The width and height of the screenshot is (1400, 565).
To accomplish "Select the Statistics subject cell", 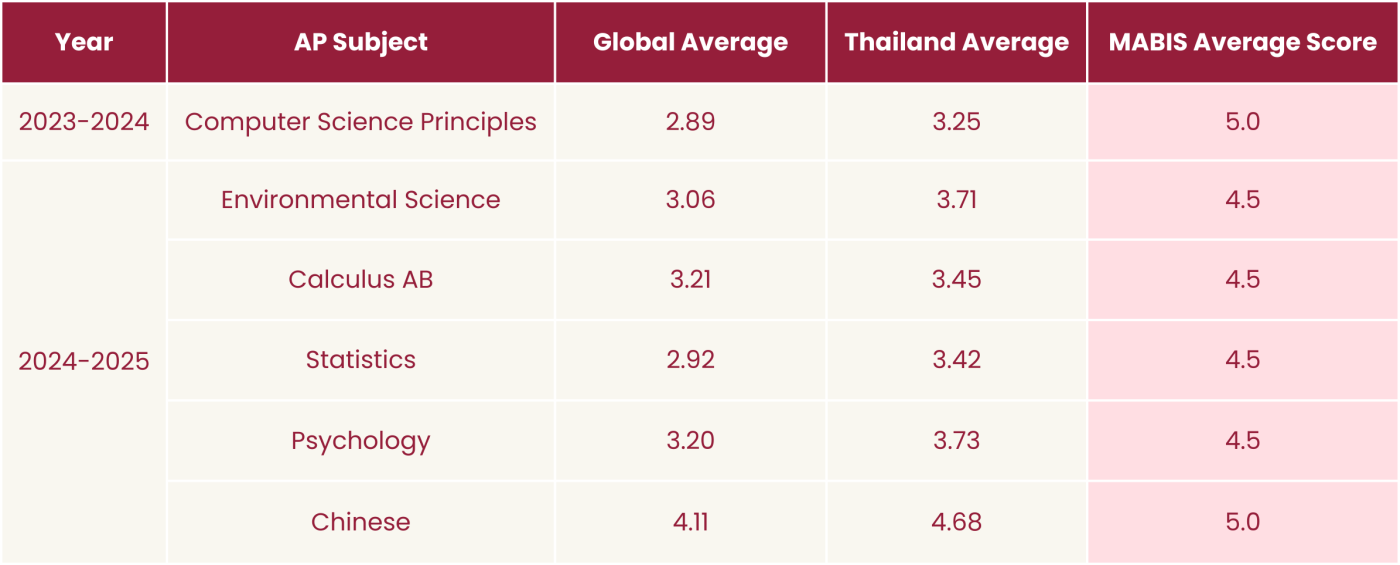I will point(361,360).
